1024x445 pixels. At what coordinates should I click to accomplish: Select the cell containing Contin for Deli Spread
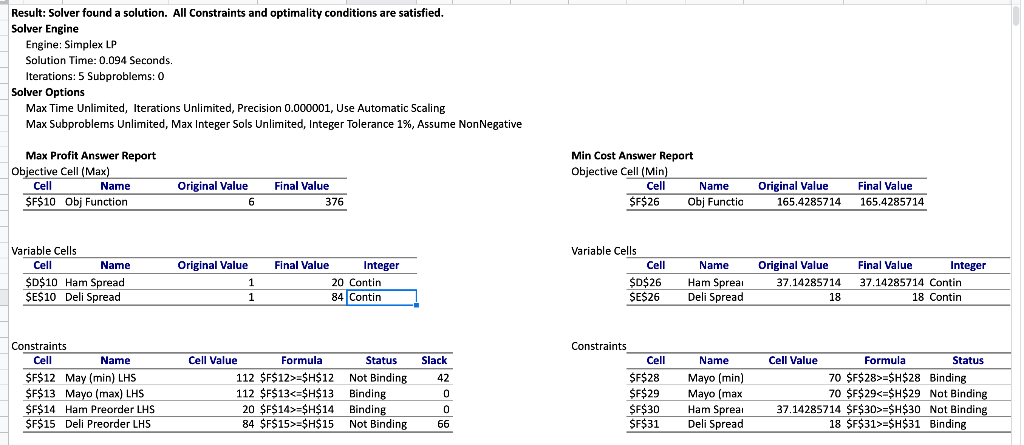click(x=381, y=297)
